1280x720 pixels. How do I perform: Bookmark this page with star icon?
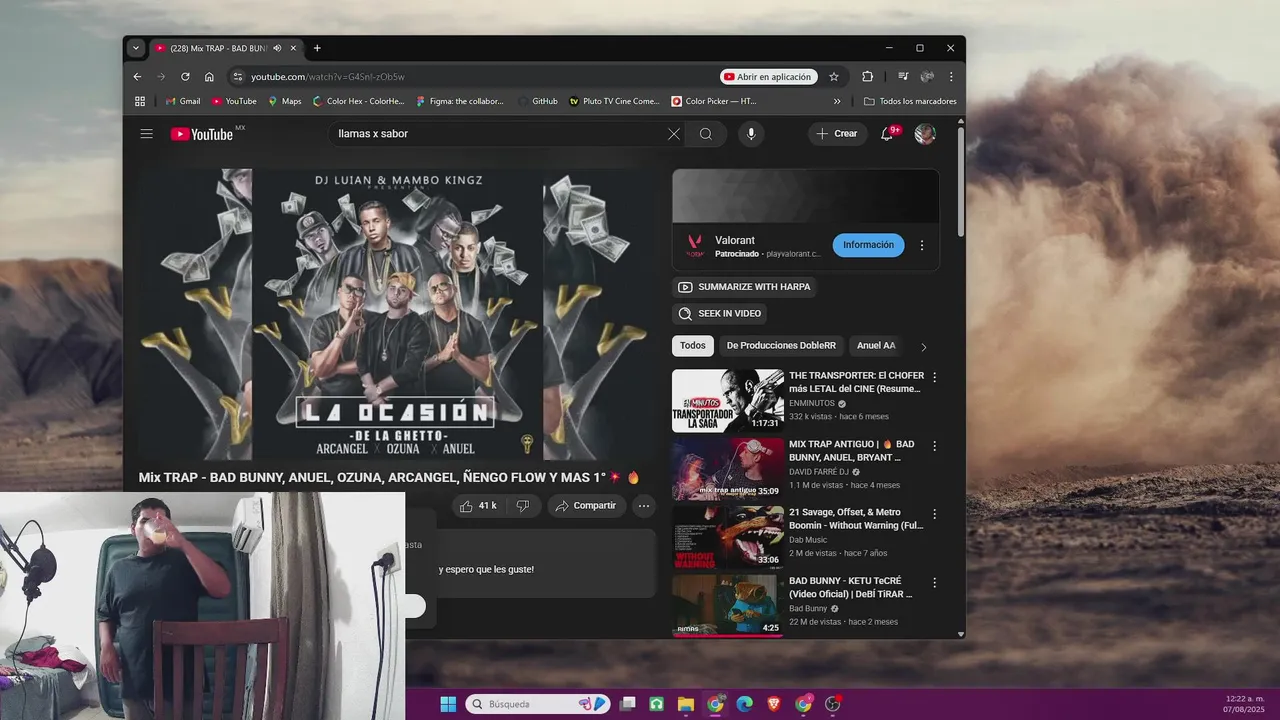834,76
